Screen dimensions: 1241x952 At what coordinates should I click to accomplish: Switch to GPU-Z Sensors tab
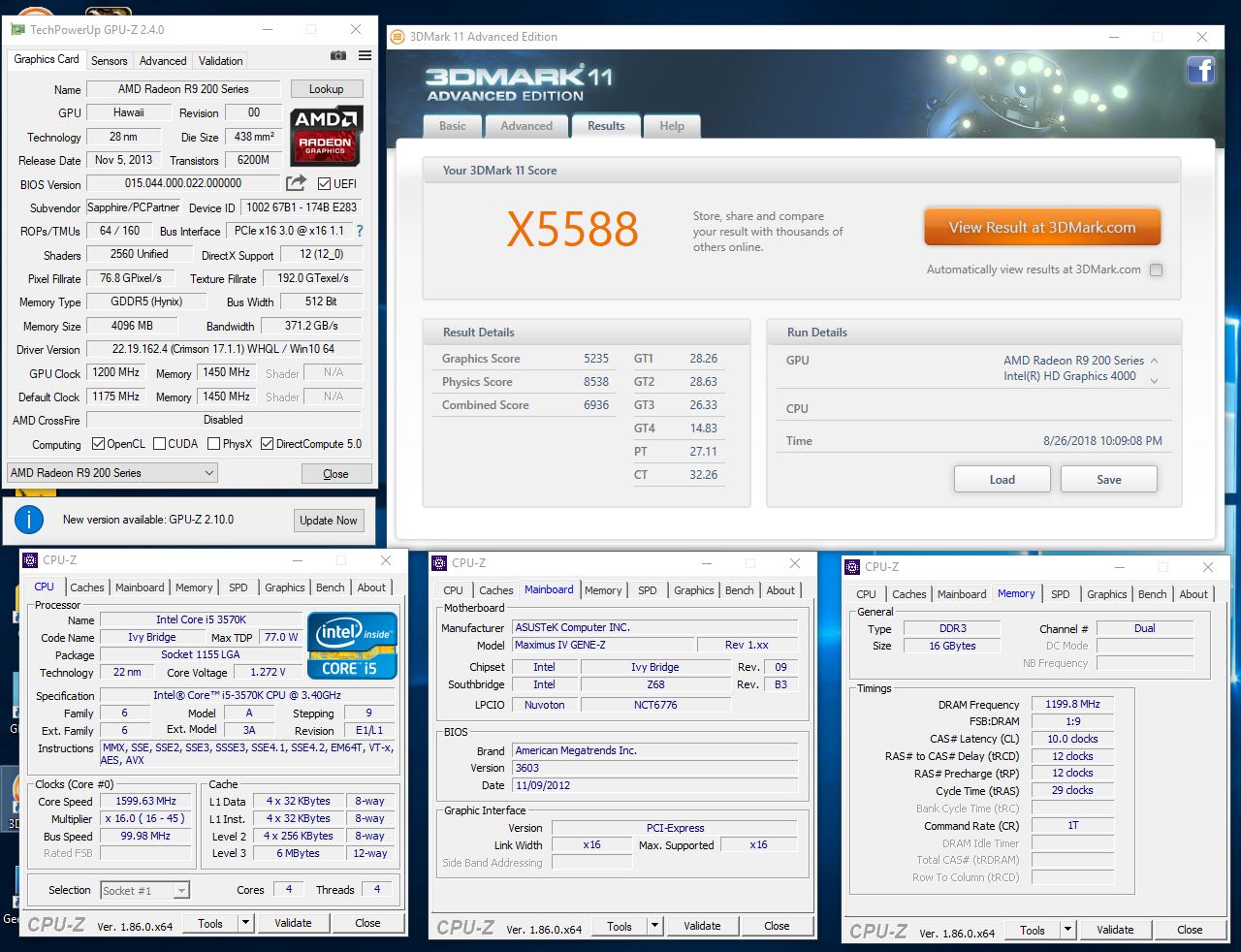[x=110, y=60]
